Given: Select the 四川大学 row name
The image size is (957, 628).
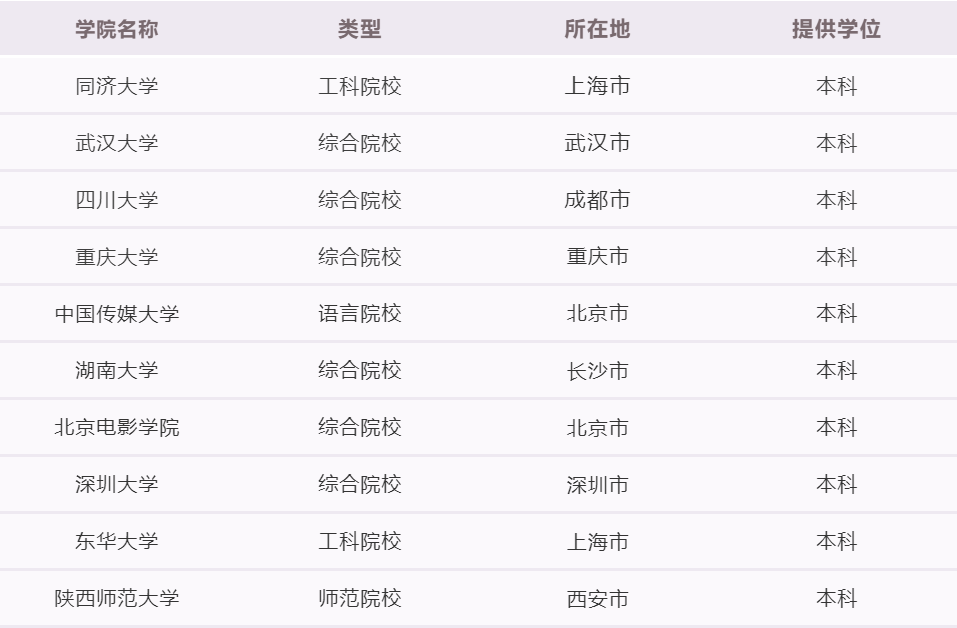Looking at the screenshot, I should [x=117, y=200].
